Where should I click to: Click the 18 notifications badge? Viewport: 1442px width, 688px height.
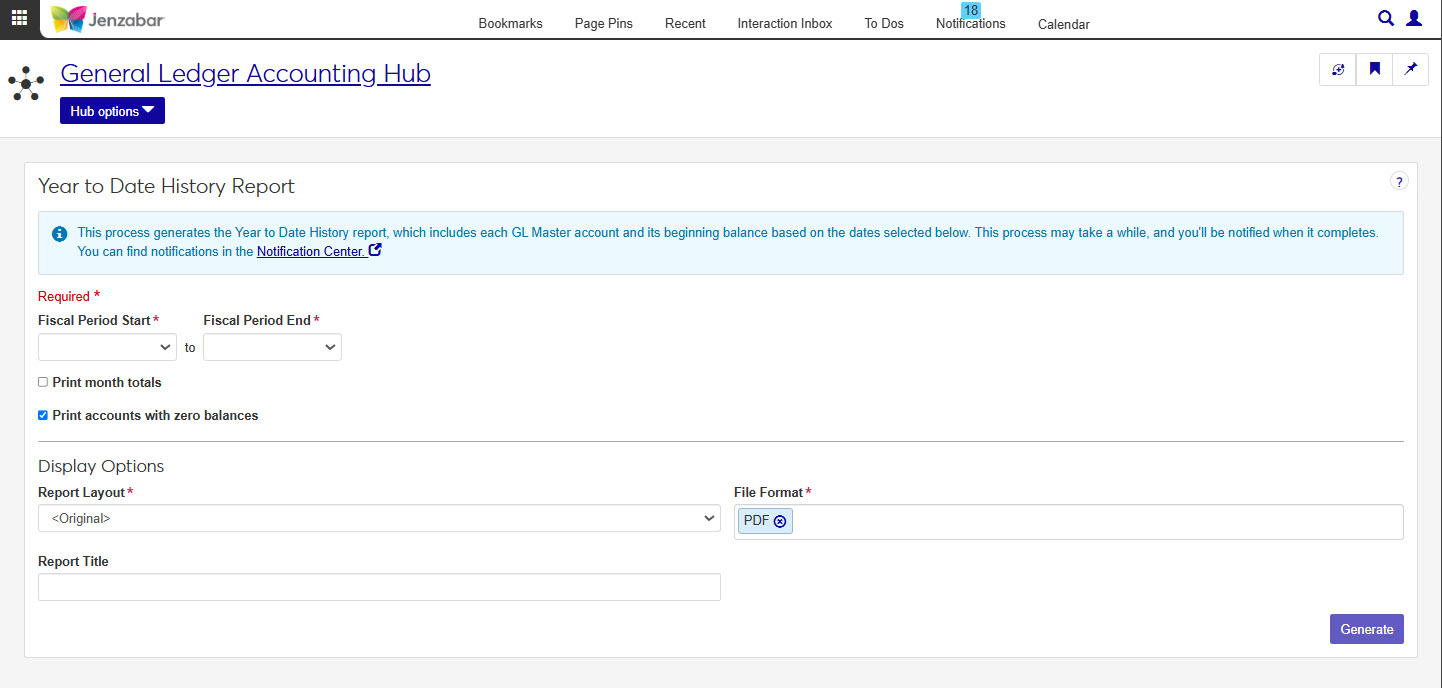(970, 10)
